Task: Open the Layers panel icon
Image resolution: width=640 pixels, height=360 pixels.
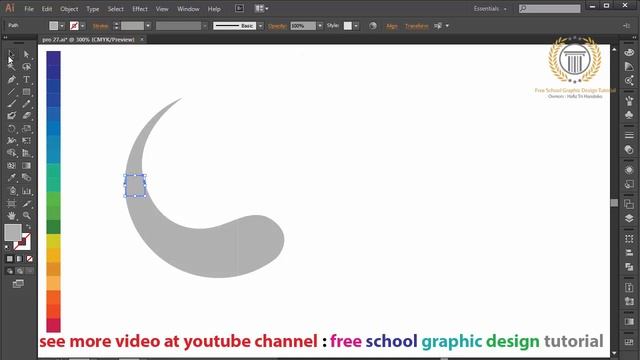Action: 629,218
